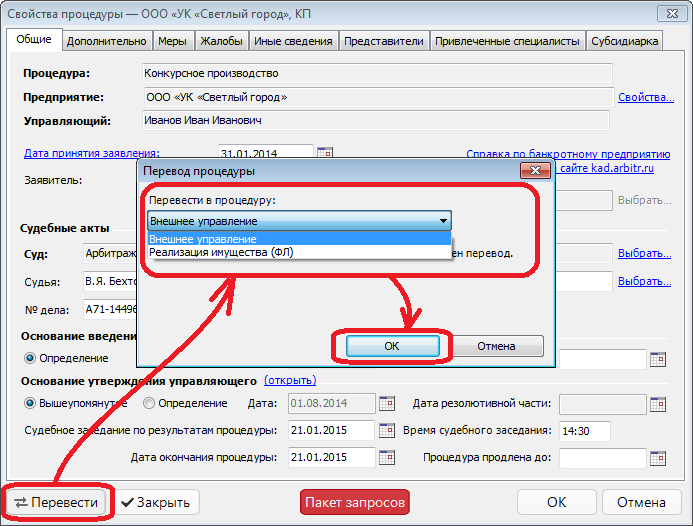Select the Определение radio under Основание введения
This screenshot has height=526, width=693.
[30, 358]
